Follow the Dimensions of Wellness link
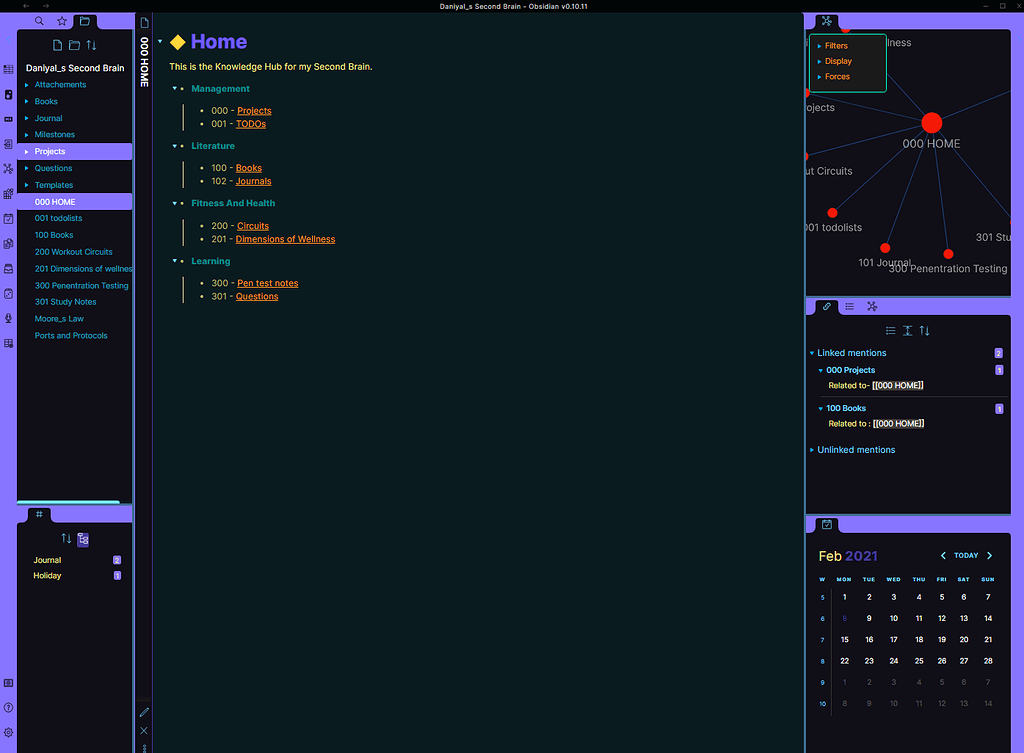The height and width of the screenshot is (753, 1024). (285, 240)
